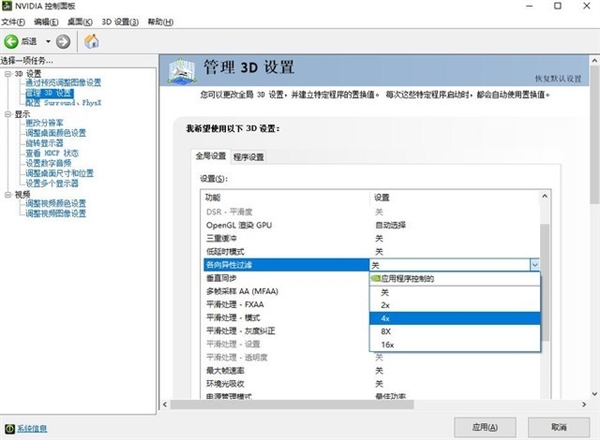Image resolution: width=600 pixels, height=440 pixels.
Task: Open the 3D 设置(3) menu
Action: pyautogui.click(x=120, y=22)
